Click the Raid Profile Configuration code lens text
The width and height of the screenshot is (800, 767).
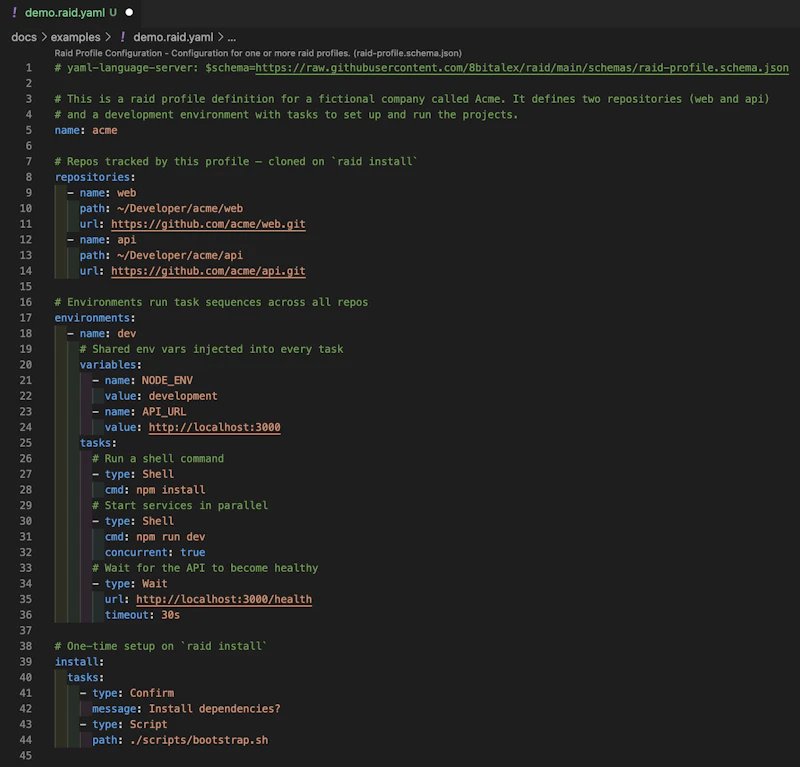(258, 53)
